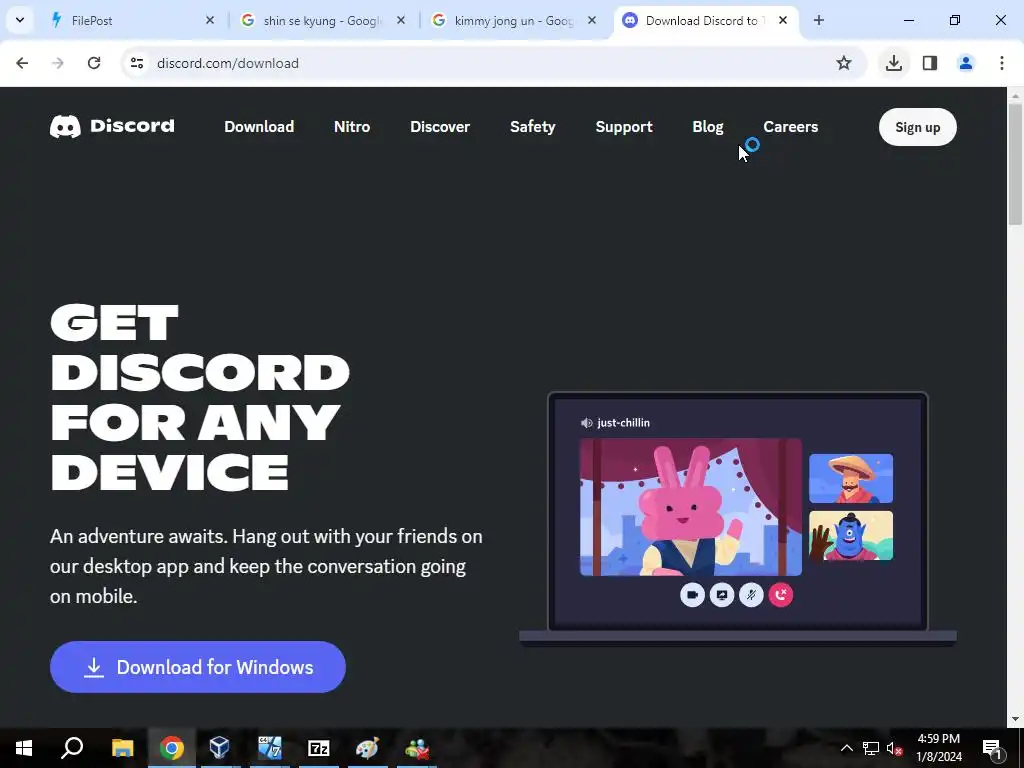This screenshot has height=768, width=1024.
Task: Open the Chrome three-dot menu
Action: 1002,63
